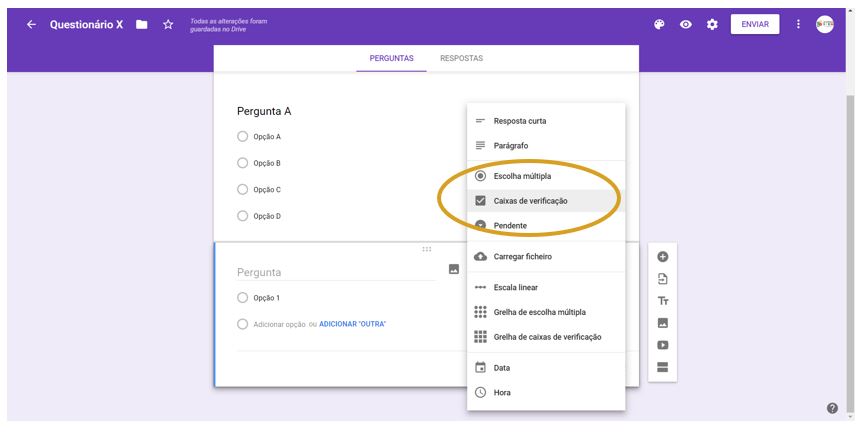Select the Opção C radio button
Image resolution: width=866 pixels, height=432 pixels.
(242, 189)
